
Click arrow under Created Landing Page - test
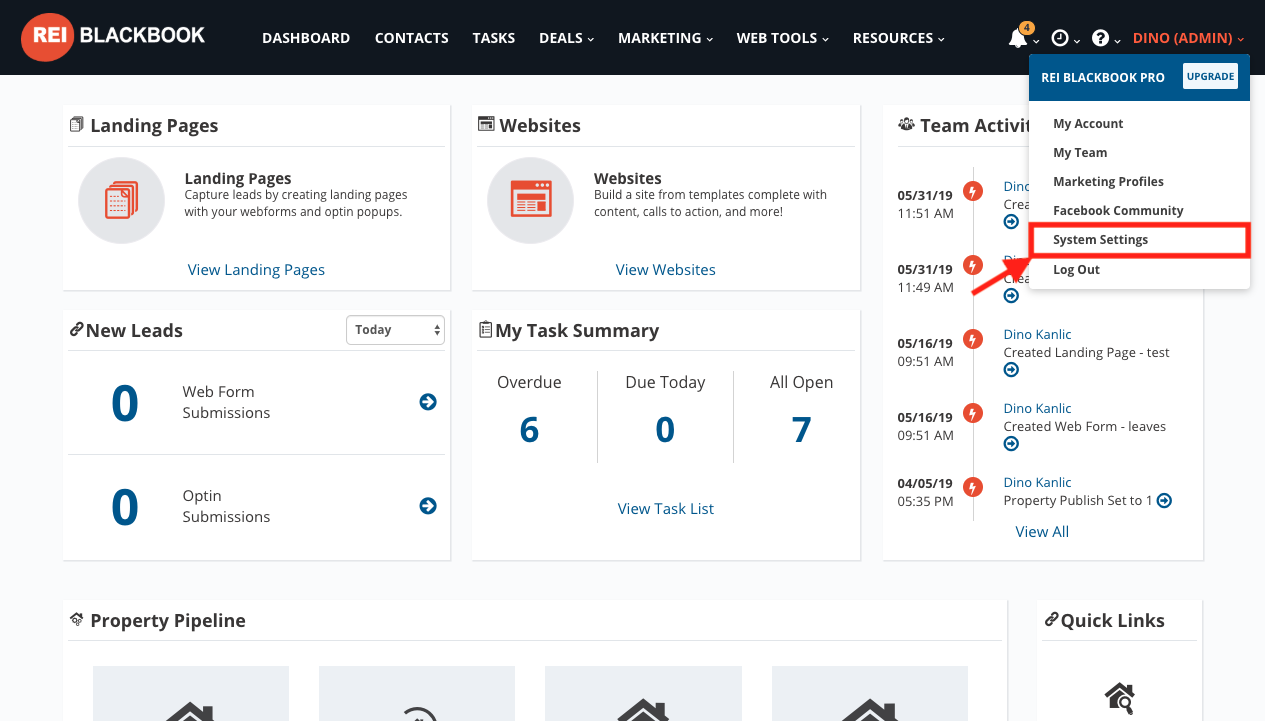click(x=1011, y=370)
